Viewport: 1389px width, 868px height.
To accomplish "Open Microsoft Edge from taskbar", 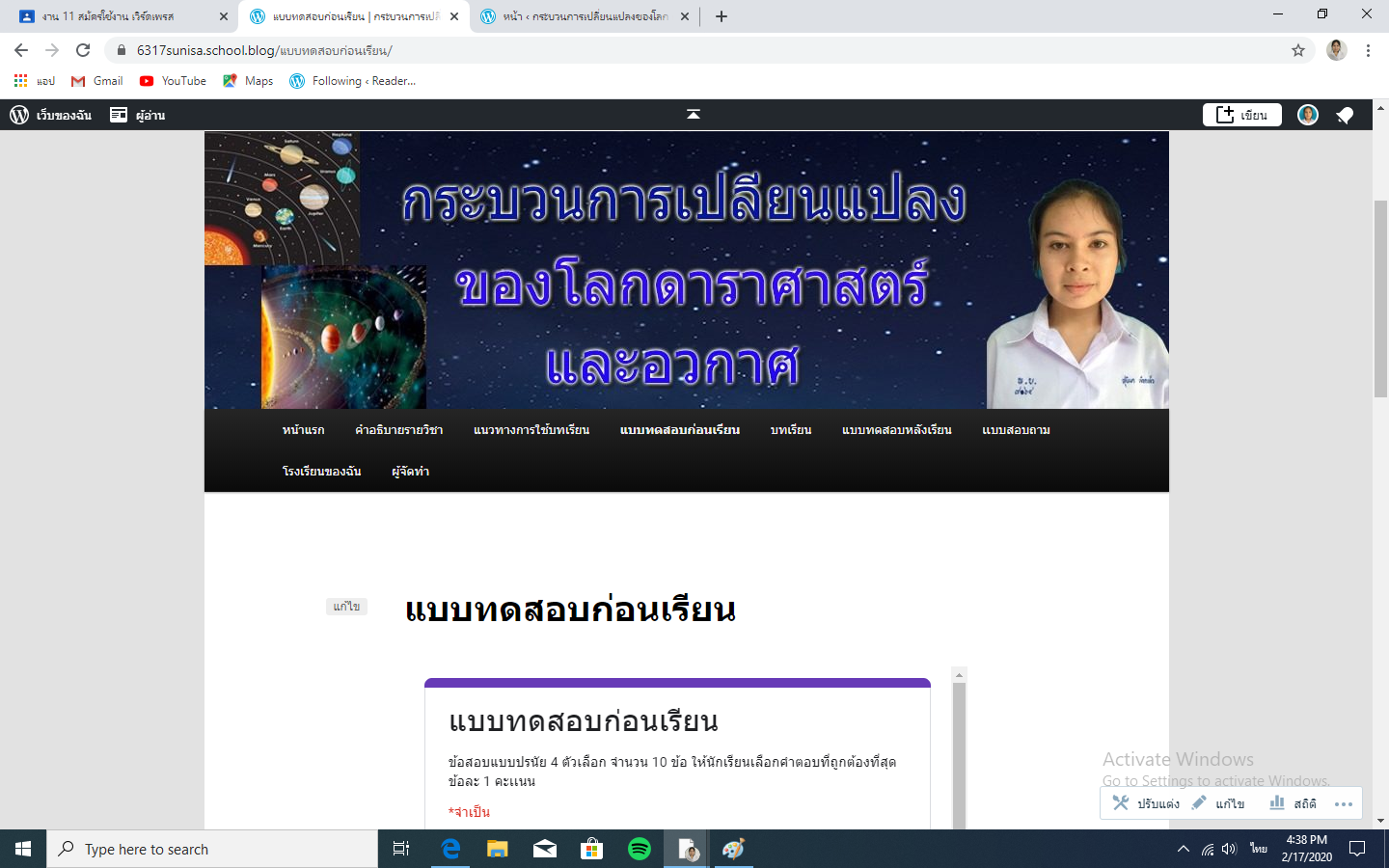I will coord(450,849).
